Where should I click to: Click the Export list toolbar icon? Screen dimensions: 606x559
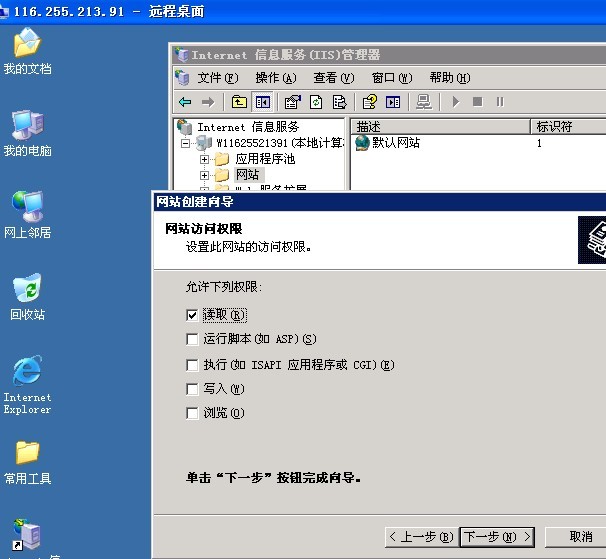click(x=339, y=102)
